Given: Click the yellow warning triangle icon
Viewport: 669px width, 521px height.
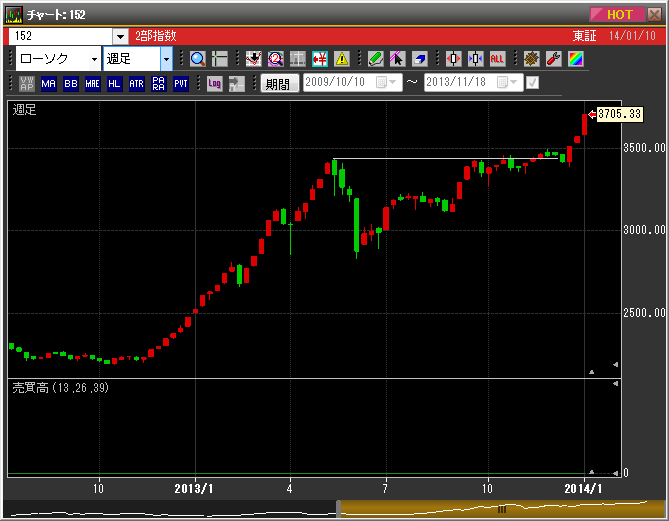Looking at the screenshot, I should (342, 59).
